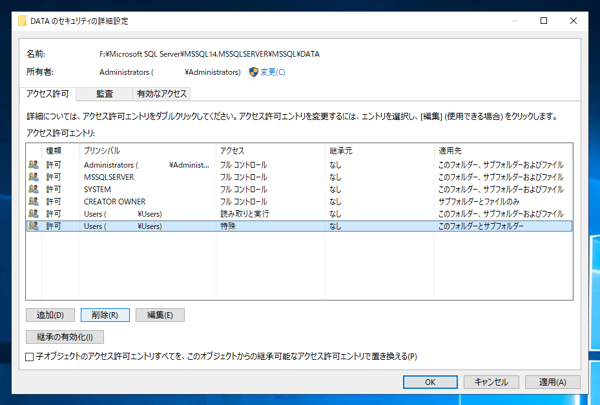Viewport: 600px width, 405px height.
Task: Click the 適用(A) button
Action: coord(553,382)
